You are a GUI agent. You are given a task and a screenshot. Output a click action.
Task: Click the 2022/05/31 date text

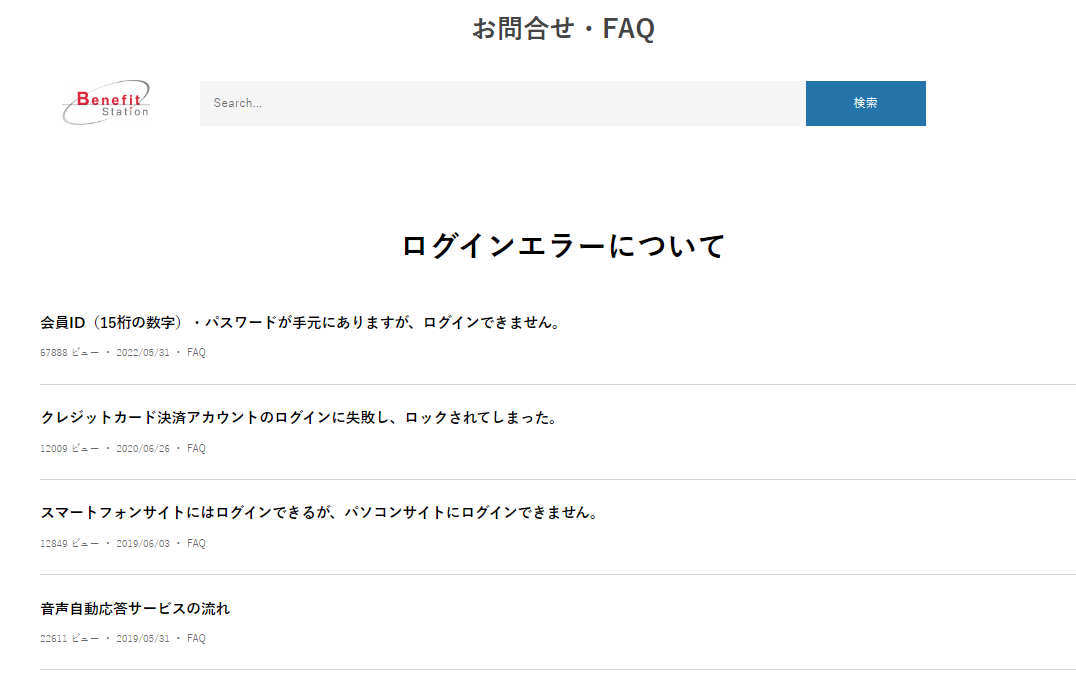[x=143, y=353]
